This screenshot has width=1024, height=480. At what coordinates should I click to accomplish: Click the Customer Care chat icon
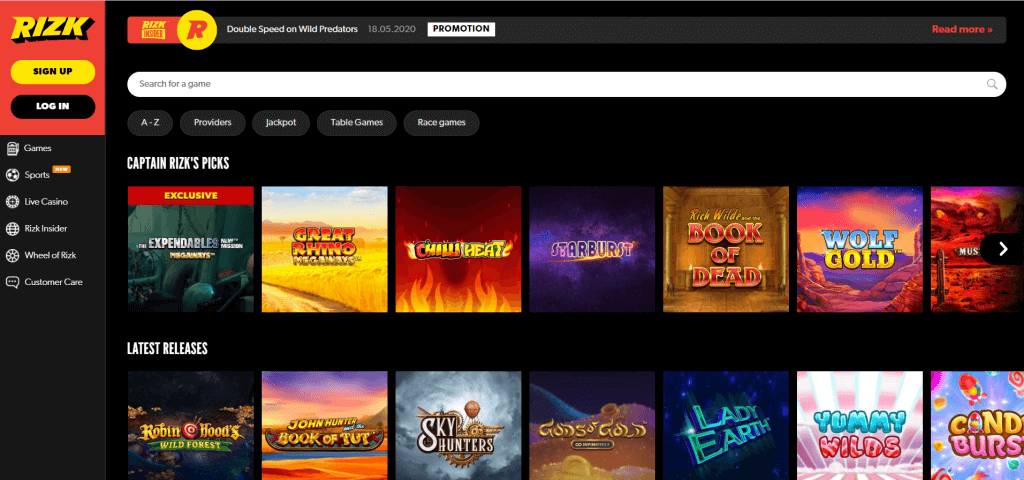click(12, 282)
